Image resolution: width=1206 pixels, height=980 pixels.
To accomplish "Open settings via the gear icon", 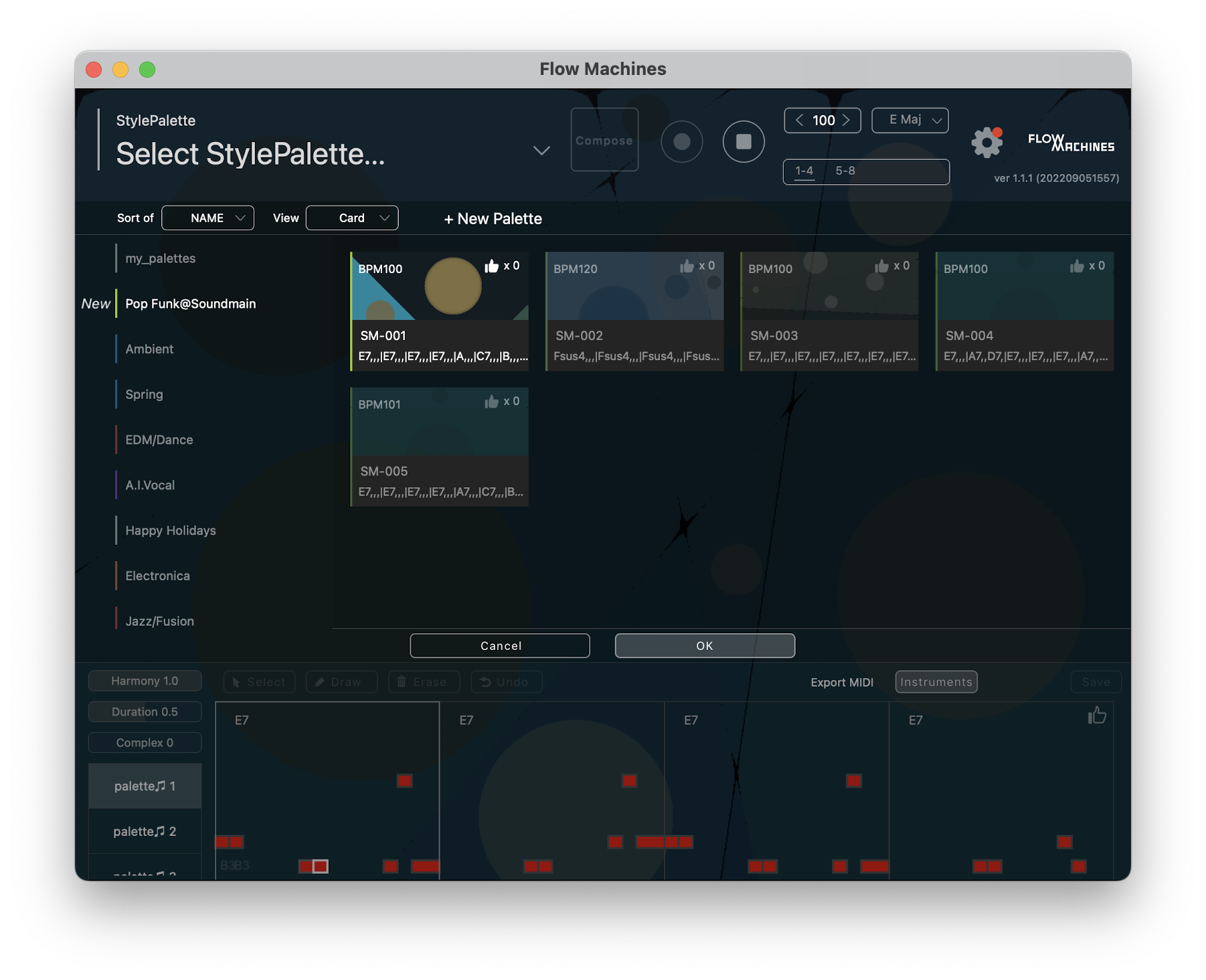I will pos(986,143).
